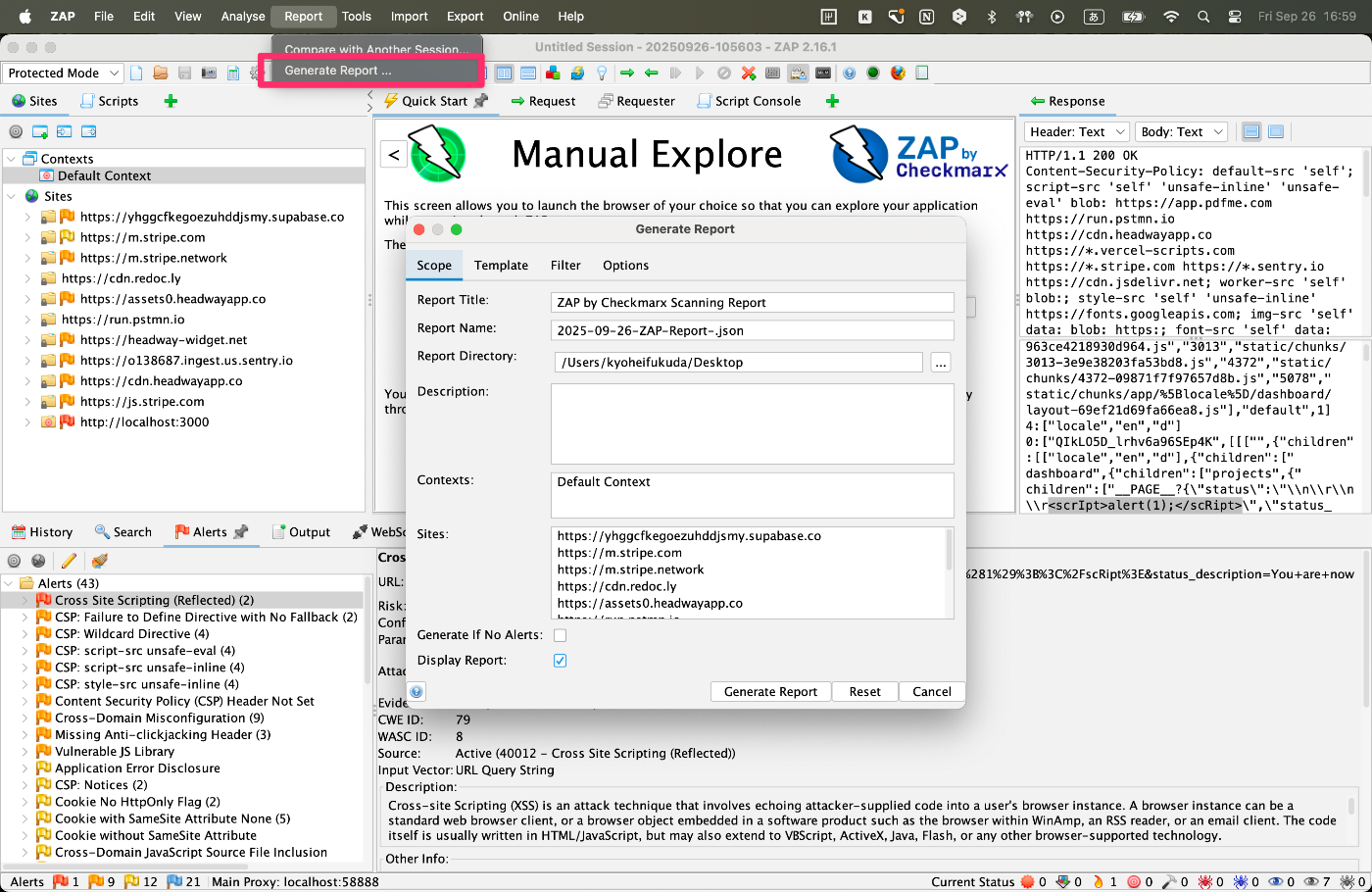
Task: Click the green plus next to Scripts tab
Action: [171, 101]
